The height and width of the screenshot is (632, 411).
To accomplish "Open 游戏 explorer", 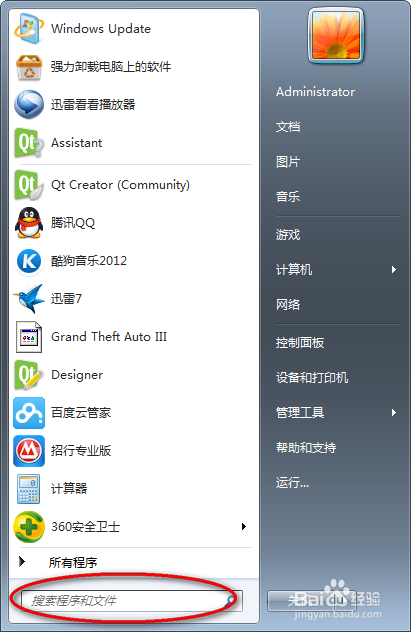I will point(288,234).
